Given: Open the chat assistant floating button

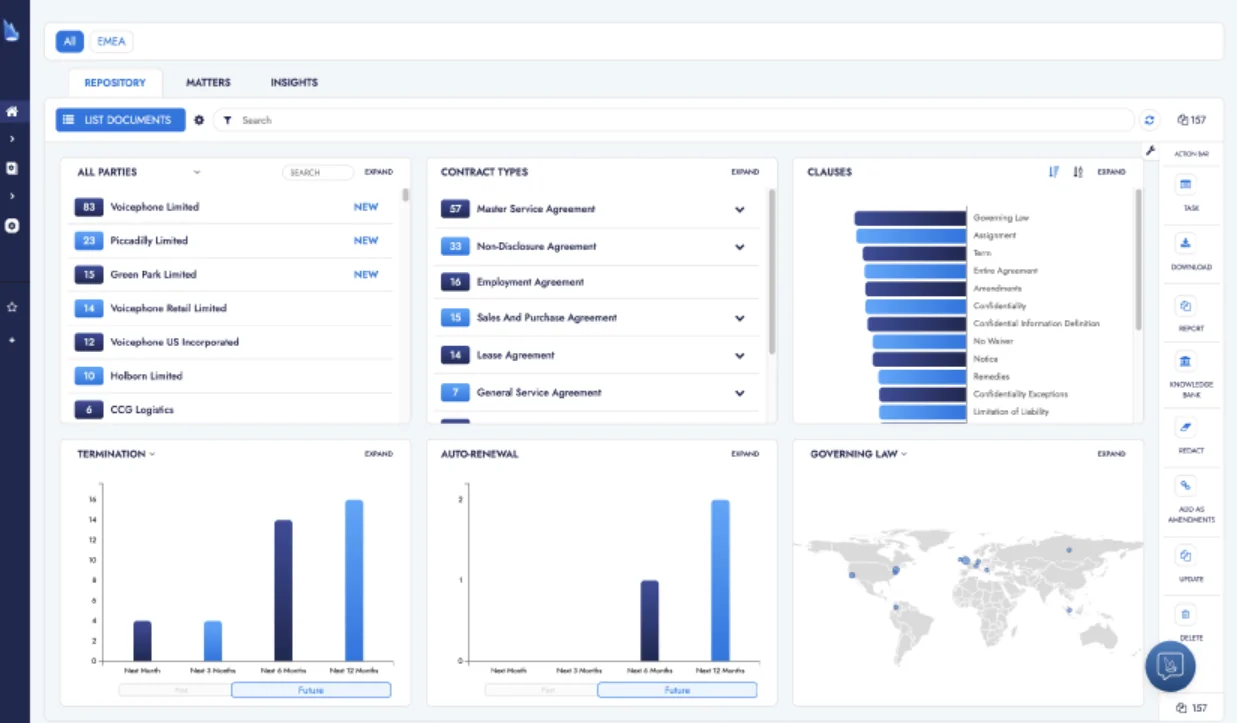Looking at the screenshot, I should (x=1170, y=665).
